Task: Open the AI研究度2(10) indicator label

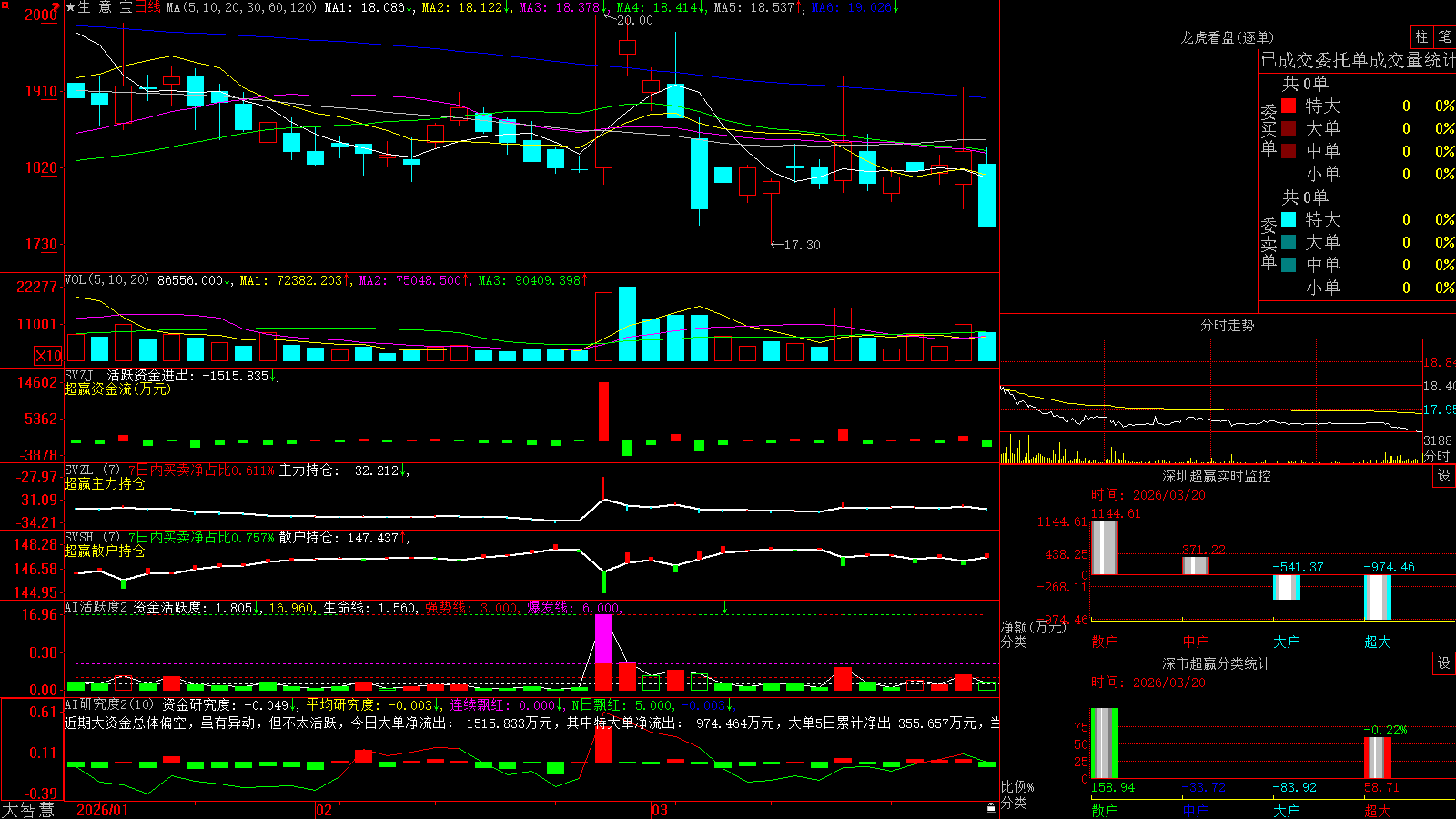Action: tap(109, 704)
